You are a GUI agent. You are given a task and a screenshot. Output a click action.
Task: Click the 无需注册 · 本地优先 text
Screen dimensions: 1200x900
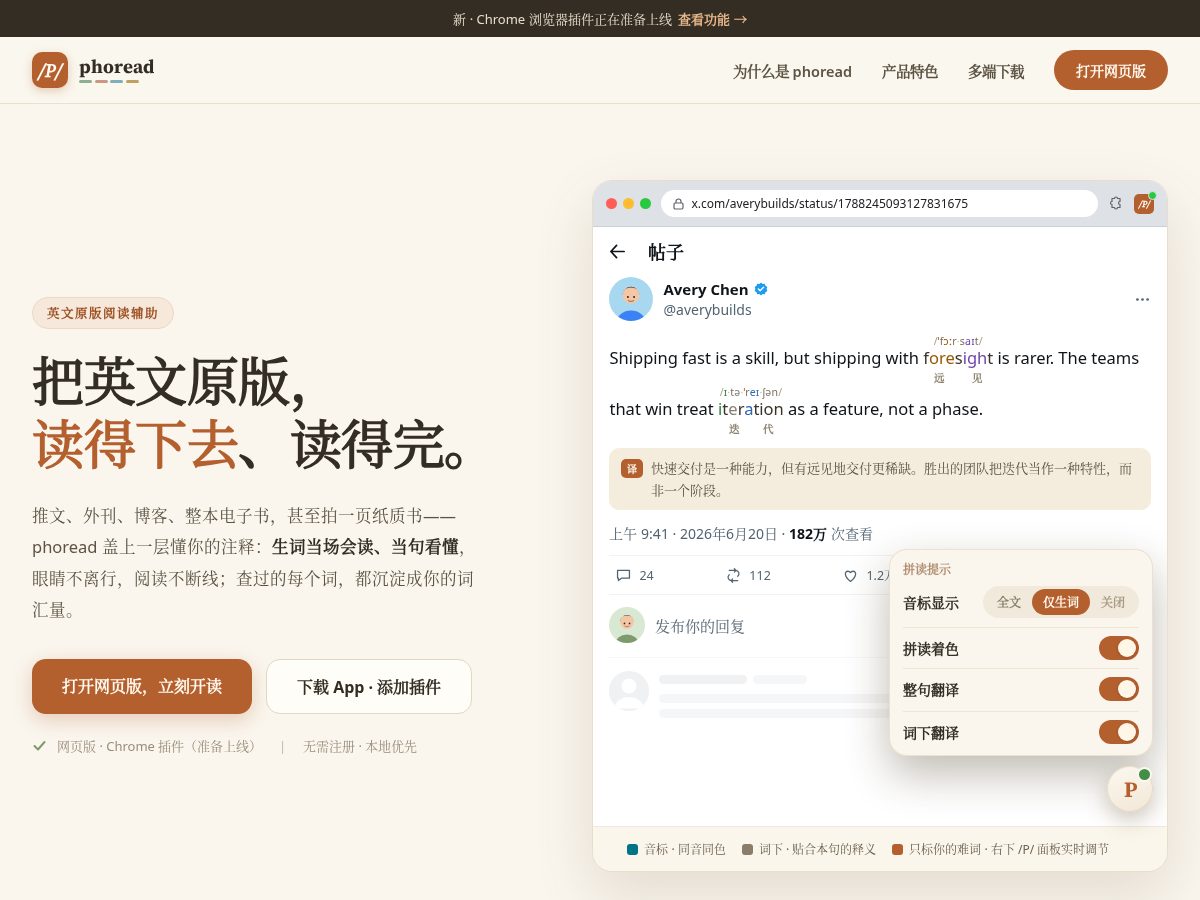pyautogui.click(x=360, y=746)
